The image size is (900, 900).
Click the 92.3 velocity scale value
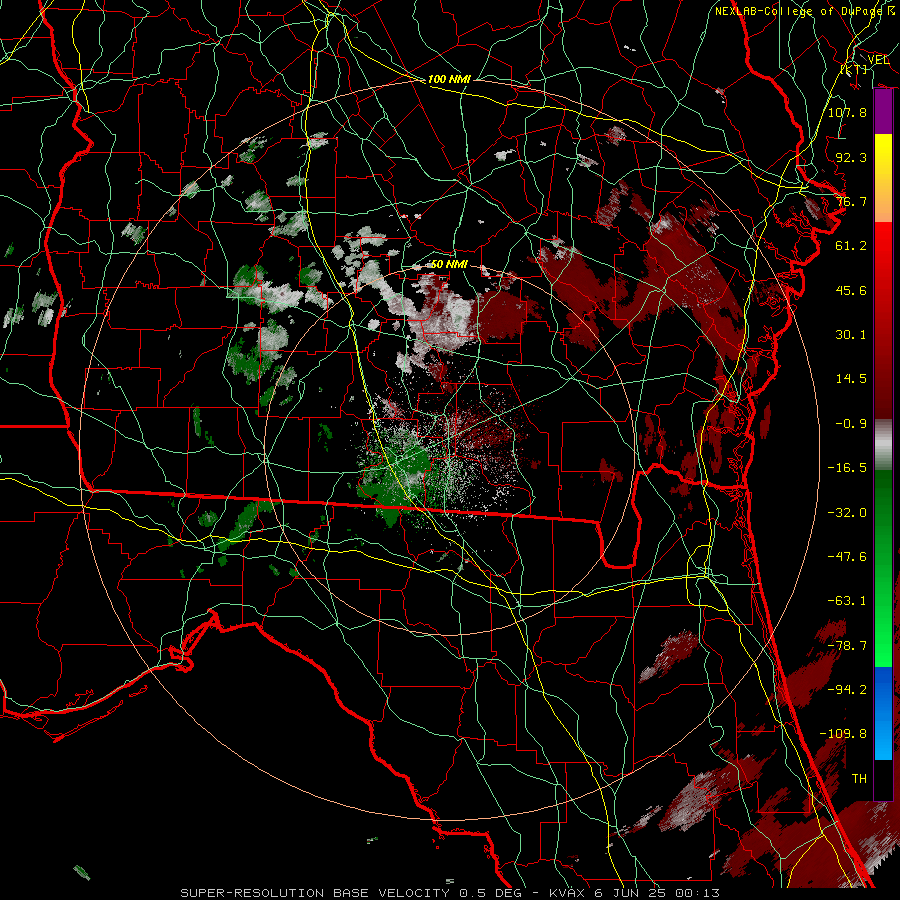[x=851, y=157]
